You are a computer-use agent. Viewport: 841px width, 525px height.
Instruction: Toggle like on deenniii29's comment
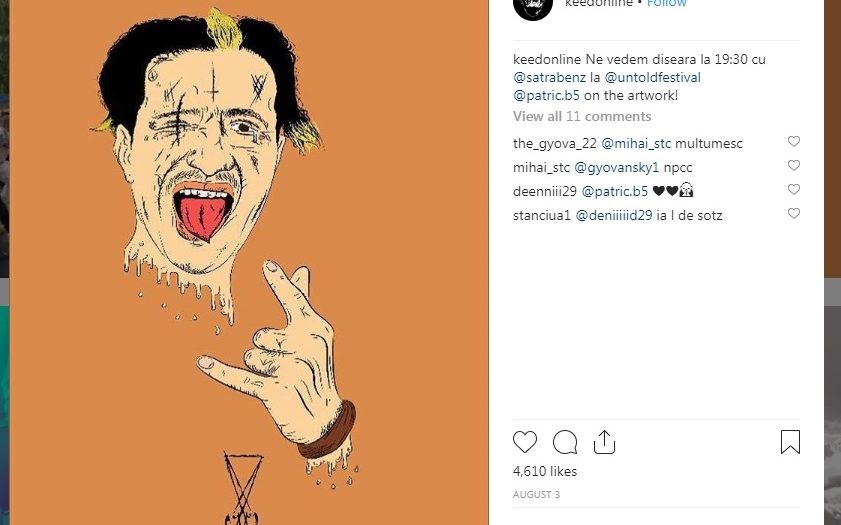pos(794,190)
